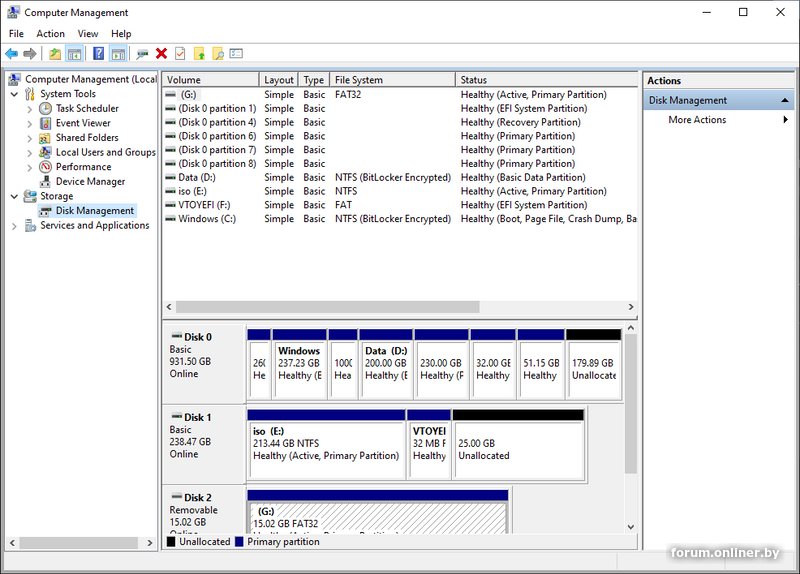Image resolution: width=800 pixels, height=574 pixels.
Task: Select Disk Management in the tree
Action: (94, 210)
